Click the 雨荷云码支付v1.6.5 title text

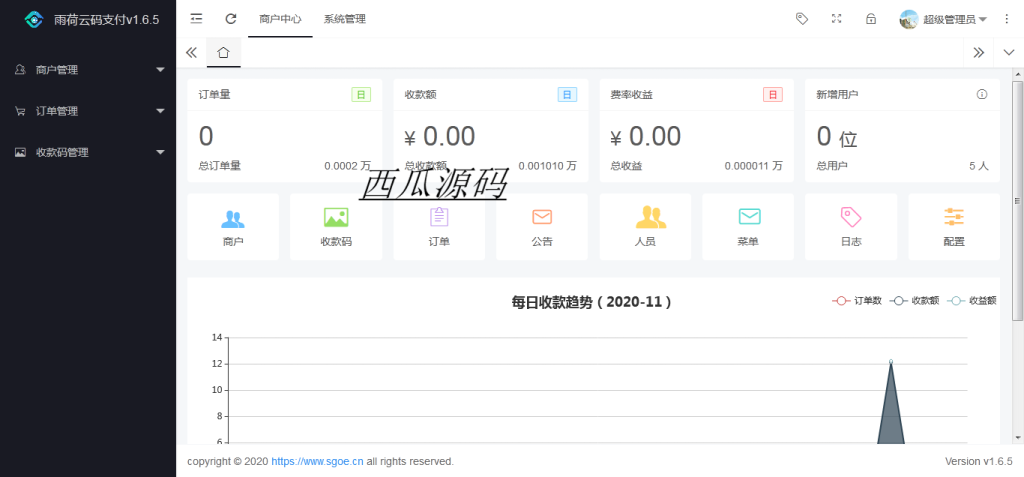click(106, 20)
